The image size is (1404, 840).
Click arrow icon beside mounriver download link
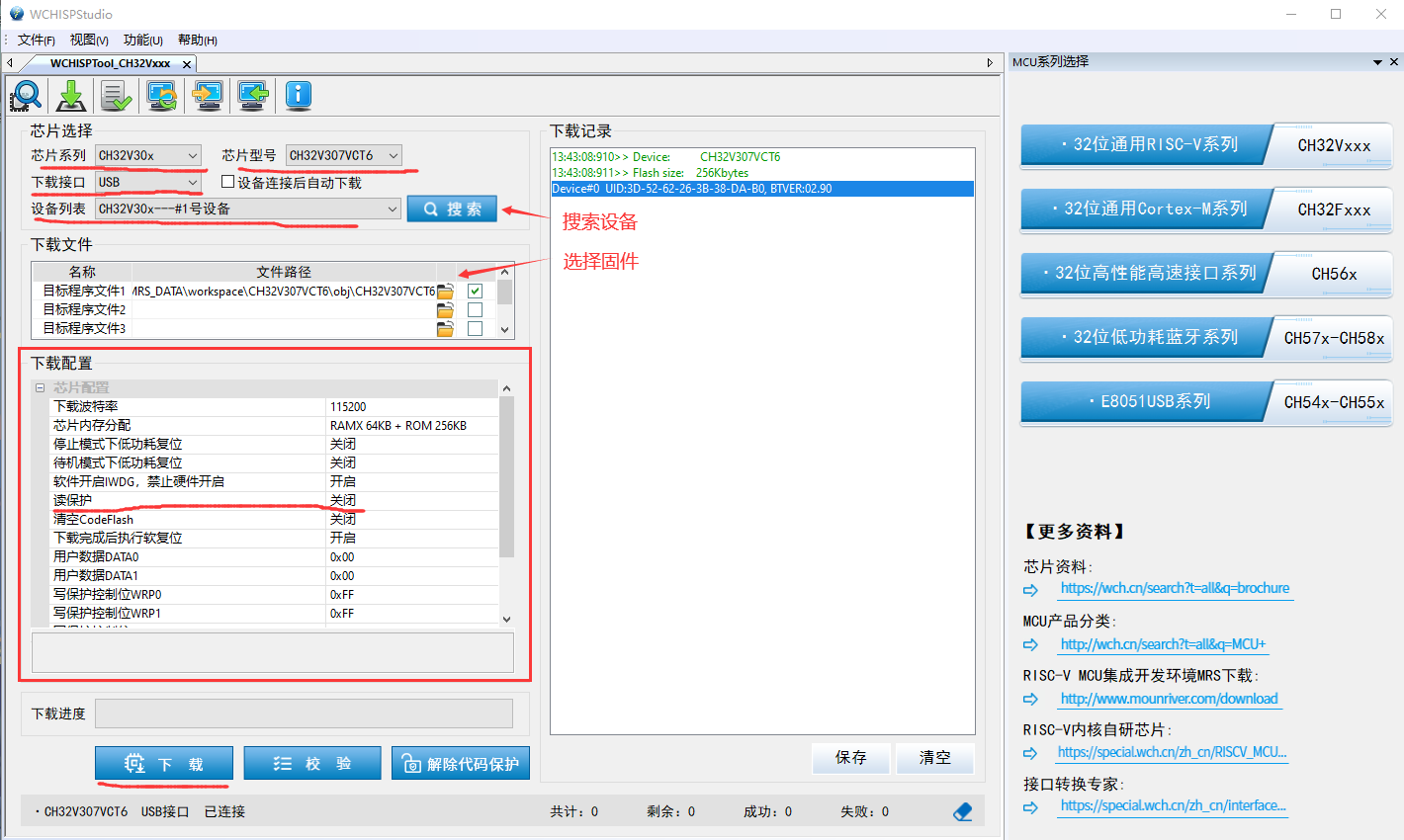coord(1030,699)
